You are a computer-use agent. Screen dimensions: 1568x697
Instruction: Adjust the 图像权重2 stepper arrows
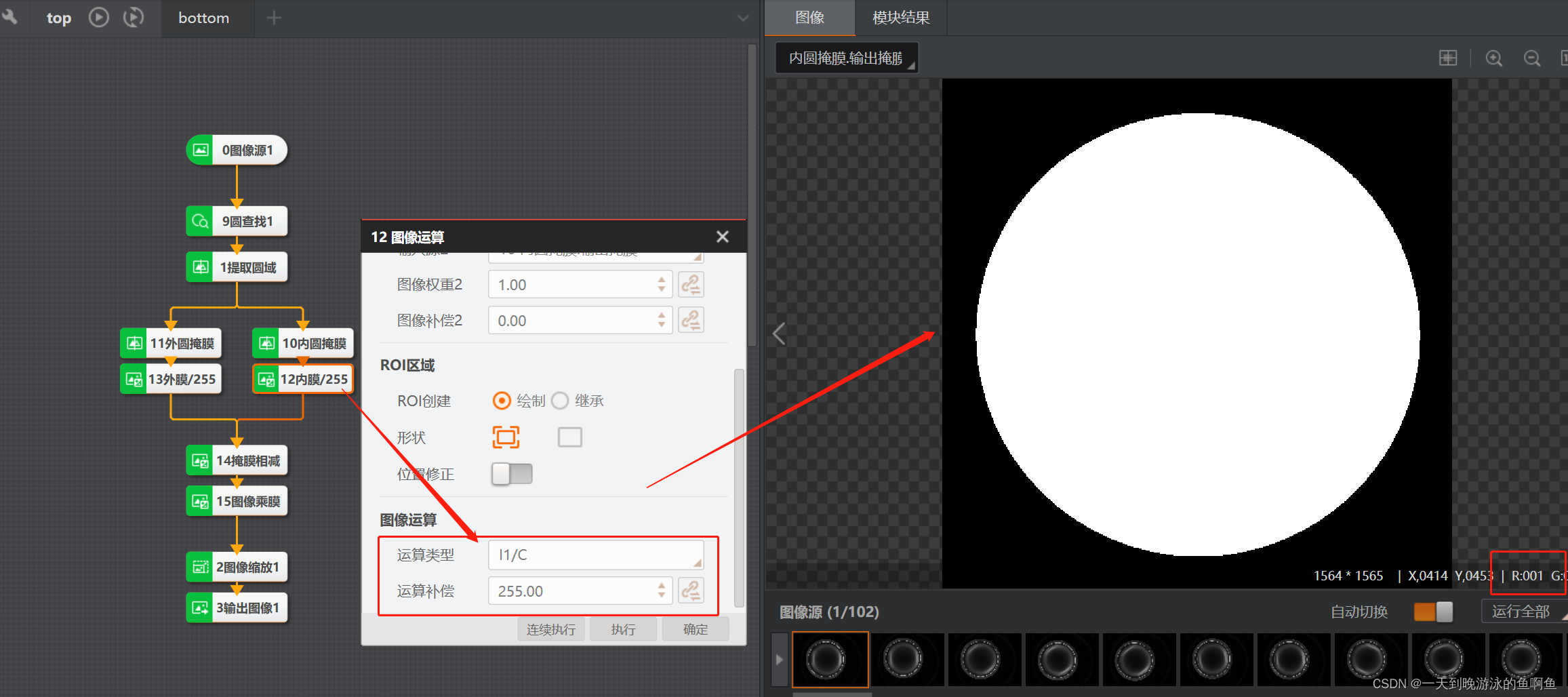662,285
